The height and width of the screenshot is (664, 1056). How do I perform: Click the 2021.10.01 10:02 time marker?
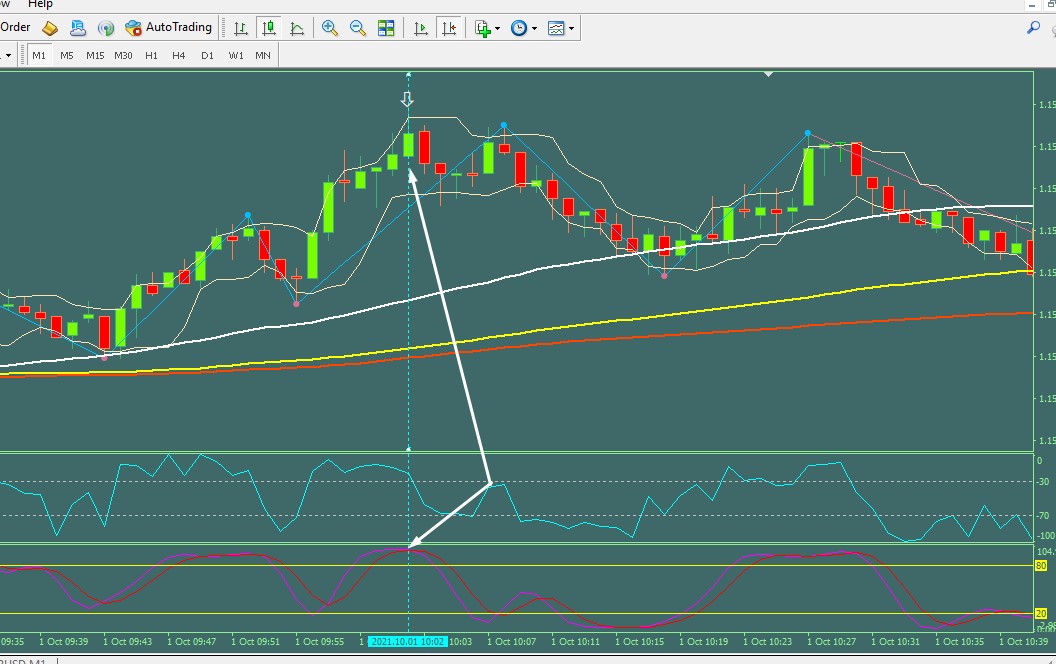tap(408, 641)
